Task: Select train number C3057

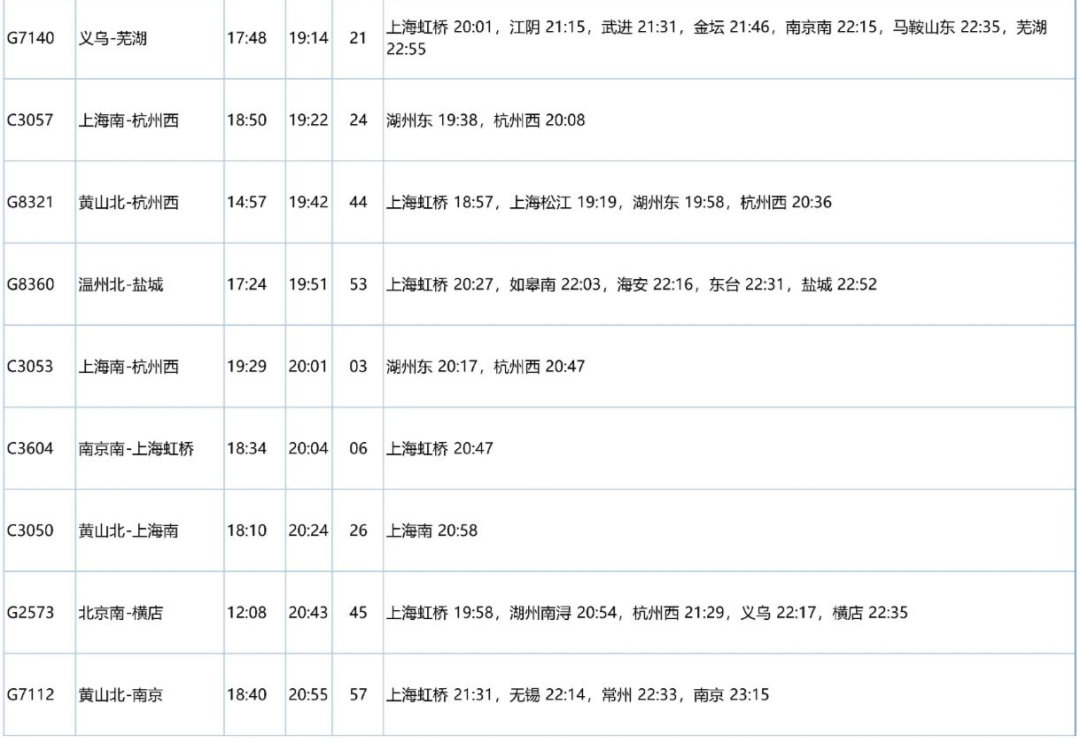Action: [30, 120]
